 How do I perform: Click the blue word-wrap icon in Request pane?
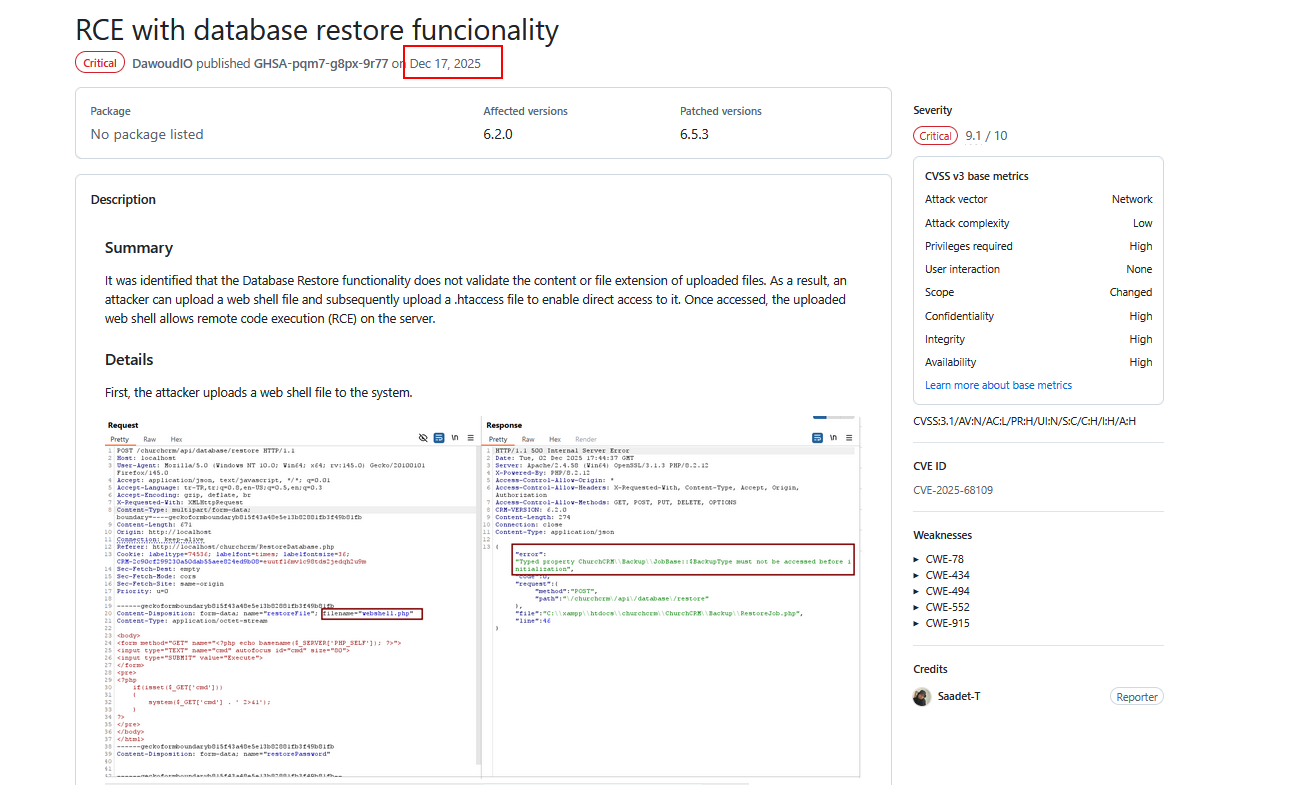point(439,438)
